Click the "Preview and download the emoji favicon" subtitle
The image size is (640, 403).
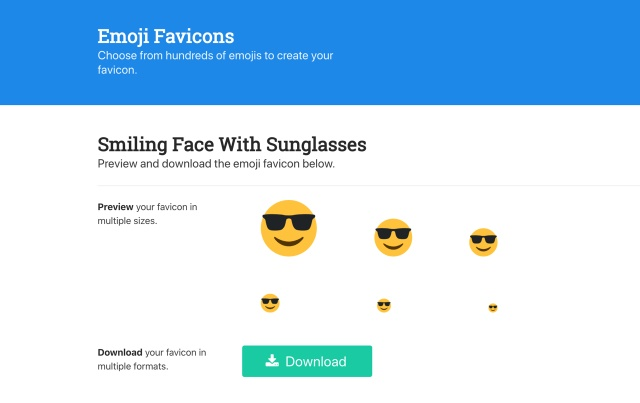pos(216,163)
